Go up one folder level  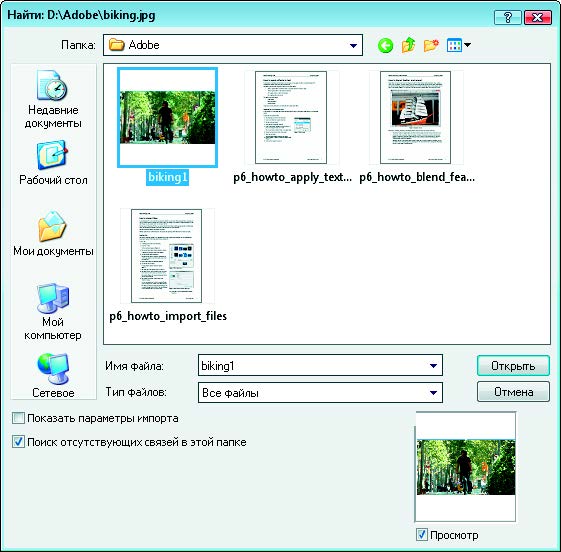click(408, 45)
